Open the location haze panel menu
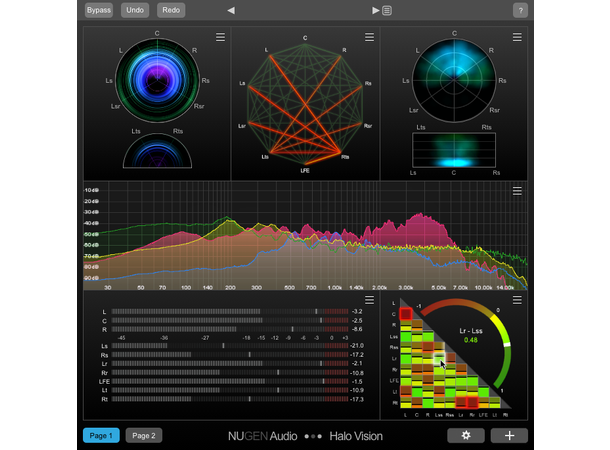Image resolution: width=610 pixels, height=450 pixels. click(x=517, y=37)
